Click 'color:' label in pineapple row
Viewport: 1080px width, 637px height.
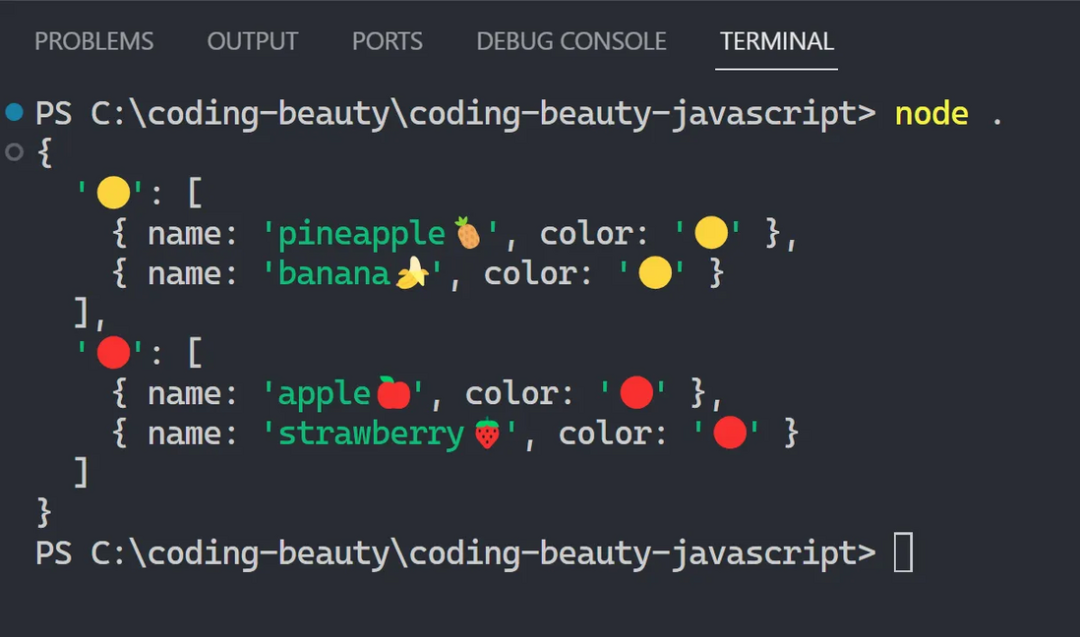click(594, 234)
